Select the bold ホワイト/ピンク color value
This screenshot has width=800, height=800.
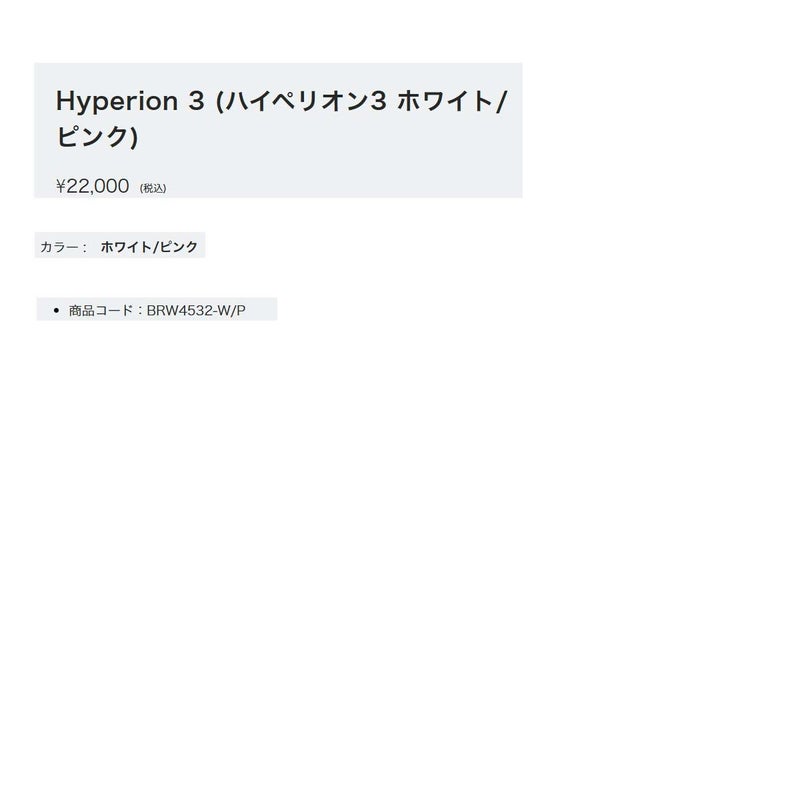(x=149, y=247)
